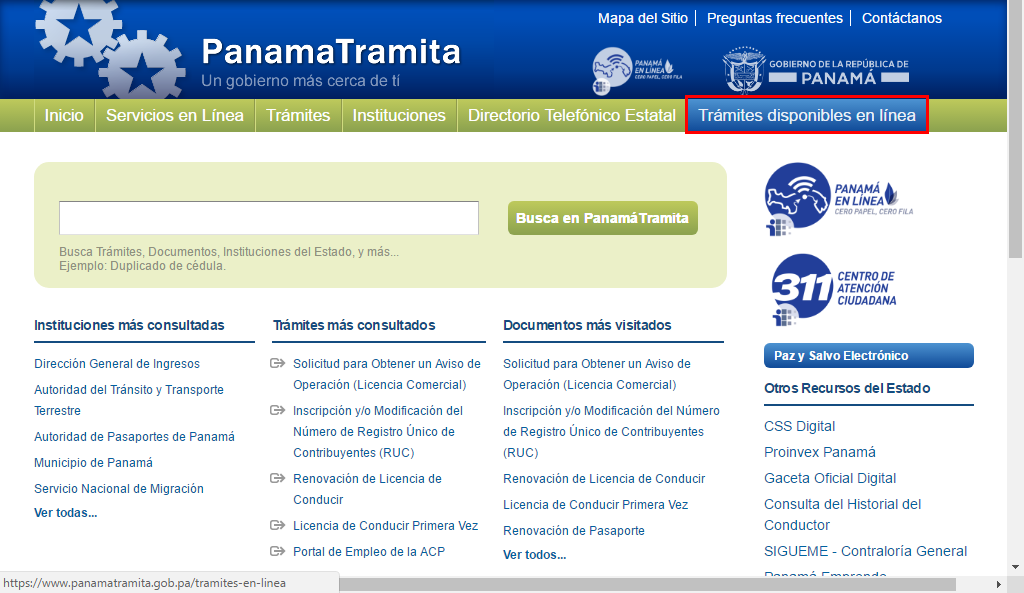The height and width of the screenshot is (593, 1024).
Task: Open Gaceta Oficial Digital link
Action: tap(830, 479)
